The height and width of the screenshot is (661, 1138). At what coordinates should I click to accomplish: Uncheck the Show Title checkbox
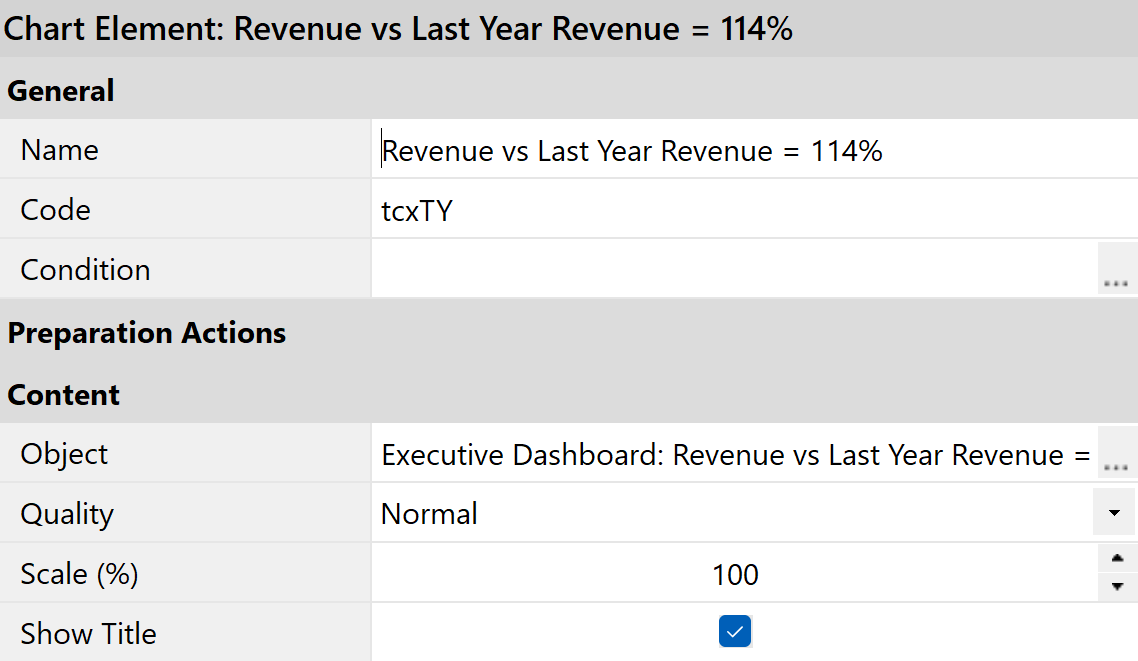click(x=735, y=632)
